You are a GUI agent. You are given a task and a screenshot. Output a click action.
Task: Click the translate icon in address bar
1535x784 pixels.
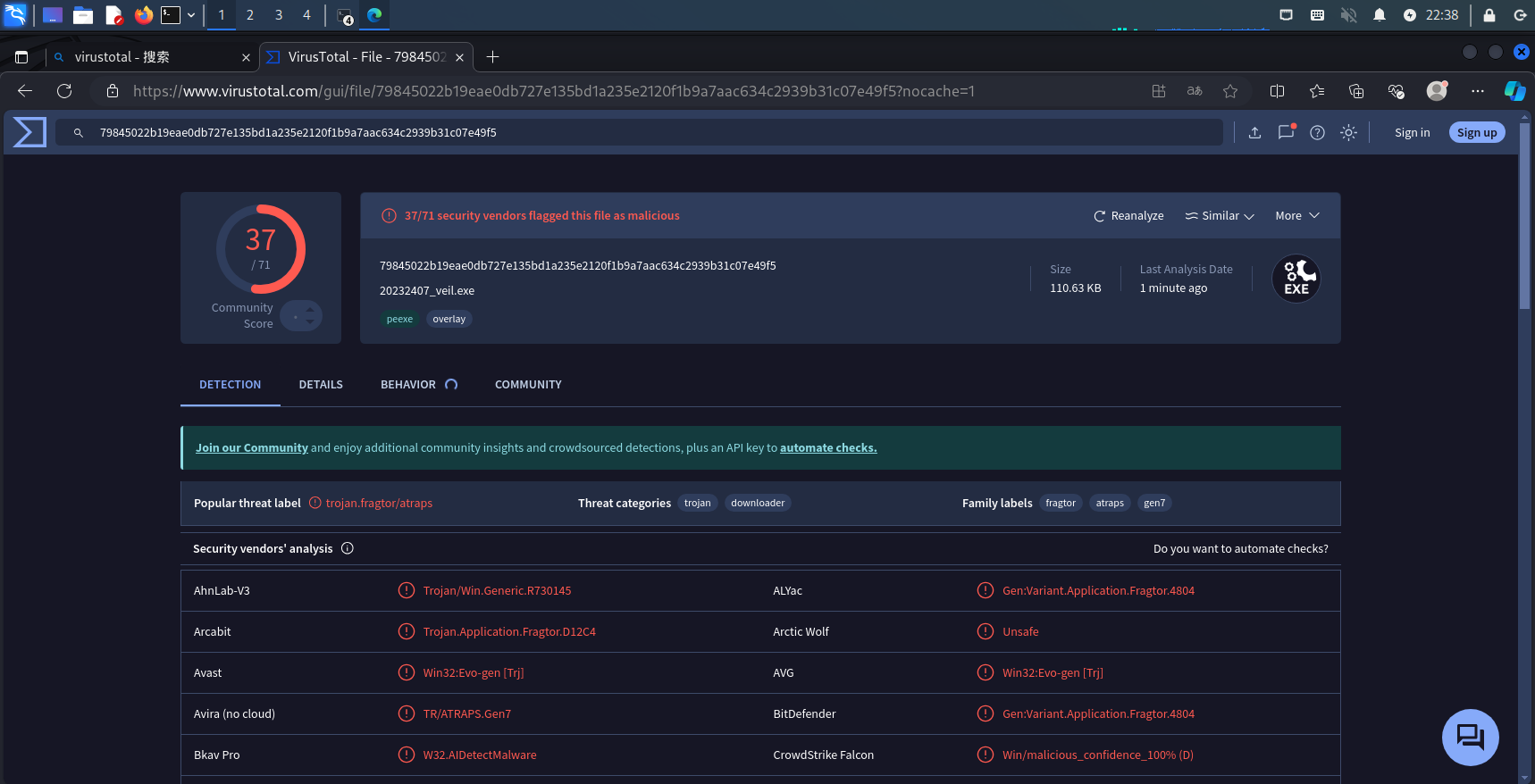click(x=1195, y=91)
